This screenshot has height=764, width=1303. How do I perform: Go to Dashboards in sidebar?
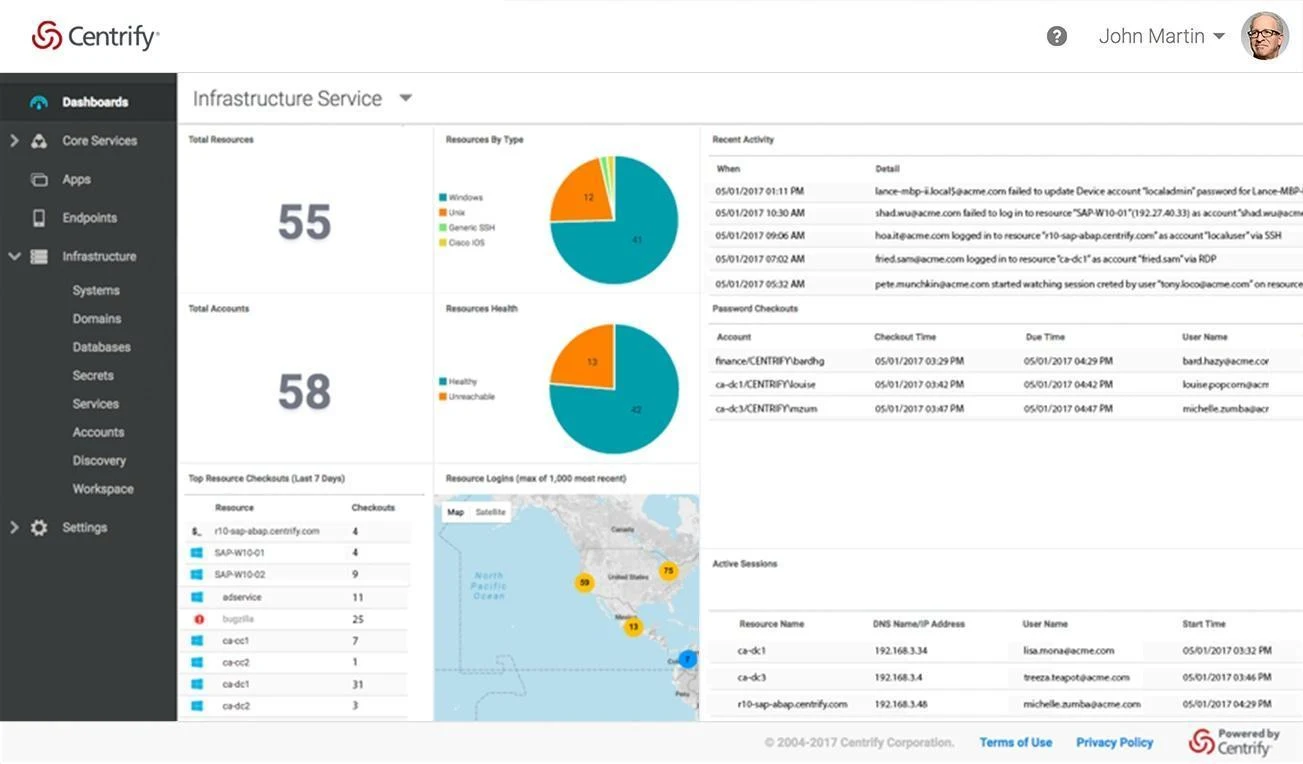tap(95, 102)
